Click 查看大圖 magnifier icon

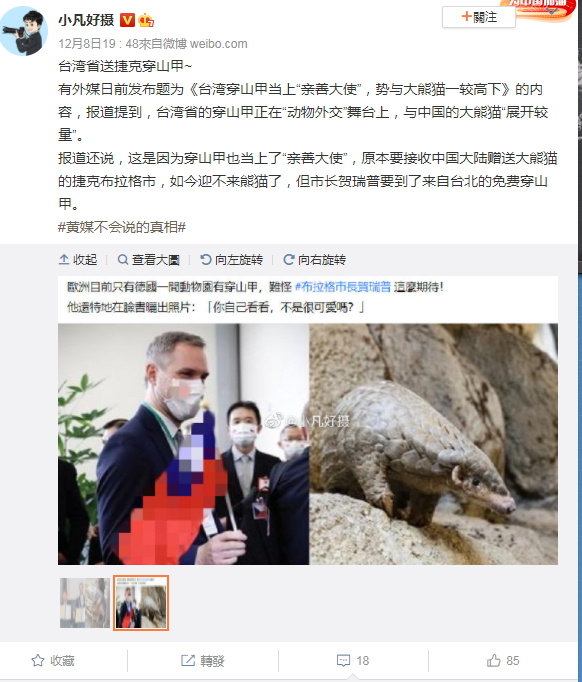point(123,260)
